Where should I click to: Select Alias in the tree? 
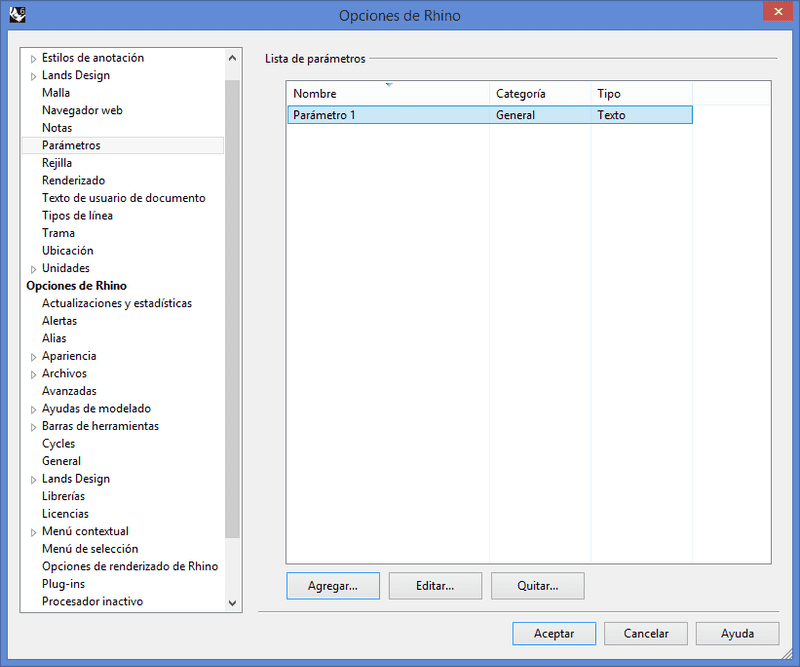54,338
